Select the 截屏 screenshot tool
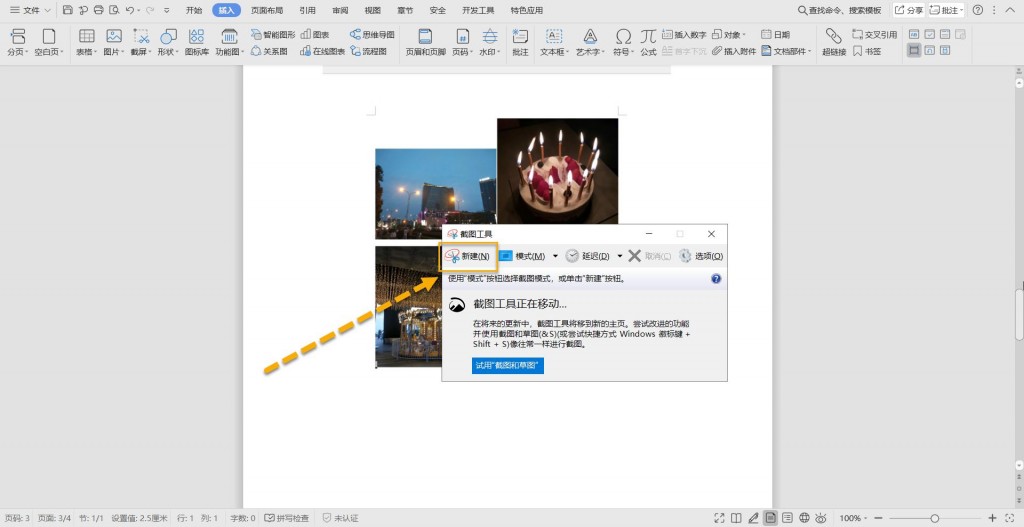The height and width of the screenshot is (527, 1024). (x=140, y=42)
